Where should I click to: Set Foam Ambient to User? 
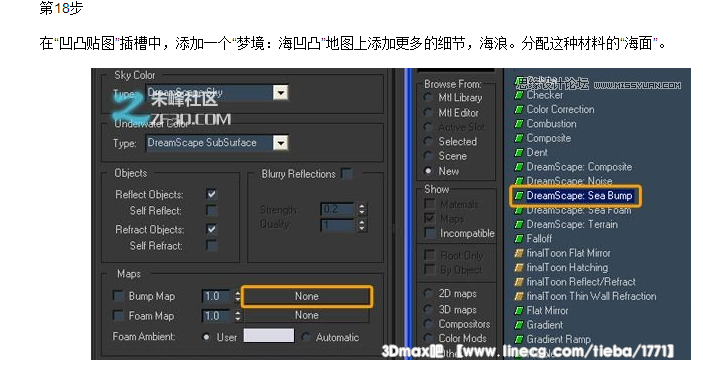click(206, 337)
